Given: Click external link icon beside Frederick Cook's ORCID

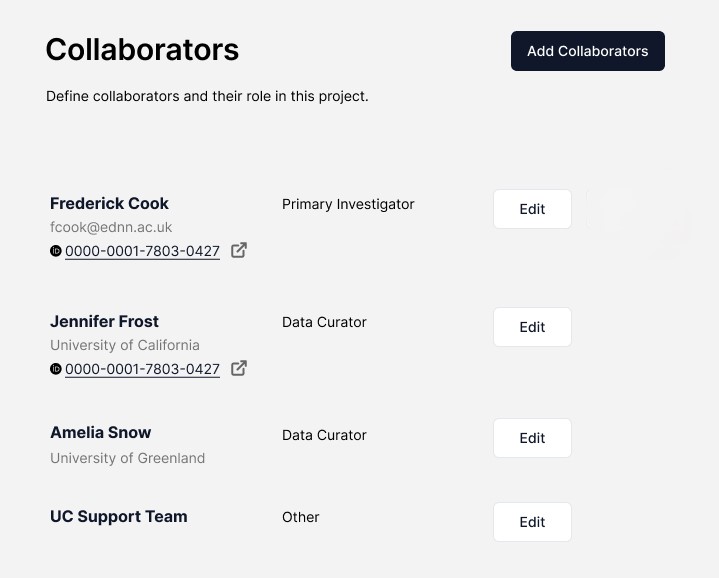Looking at the screenshot, I should coord(239,250).
